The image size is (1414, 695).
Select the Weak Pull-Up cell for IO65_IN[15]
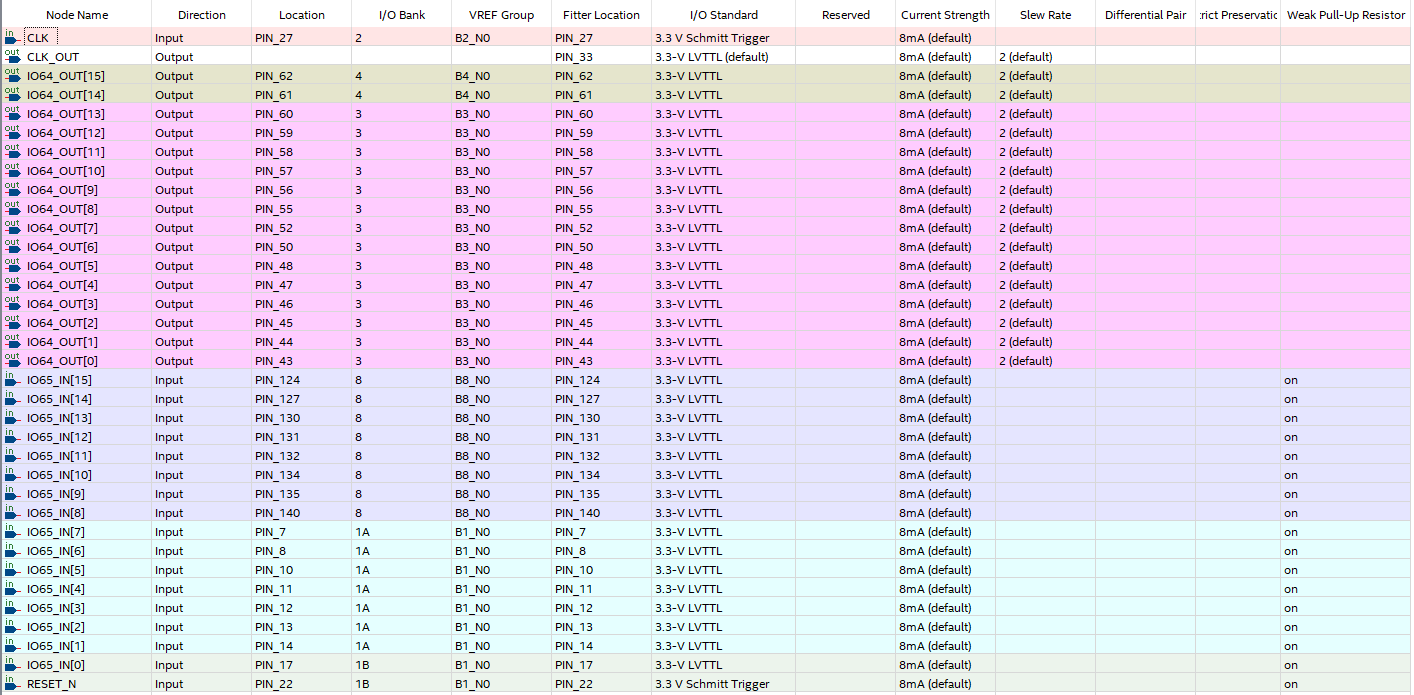[1346, 379]
